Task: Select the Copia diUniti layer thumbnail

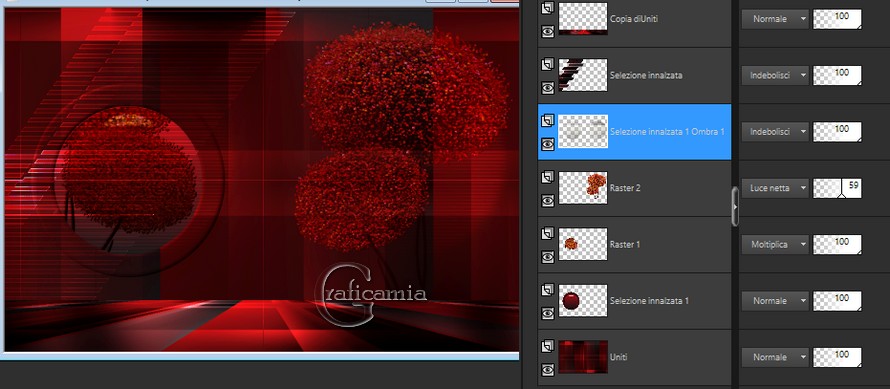Action: tap(583, 19)
